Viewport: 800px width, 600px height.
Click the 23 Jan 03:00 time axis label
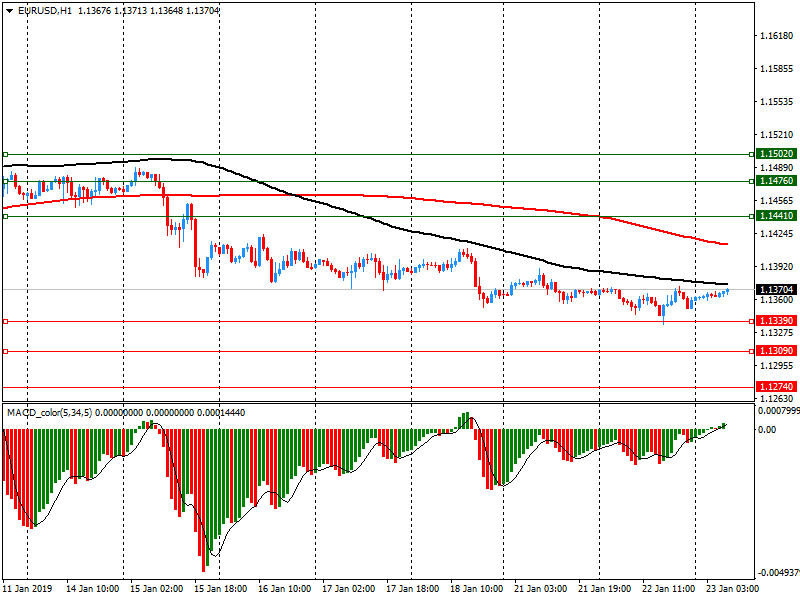click(733, 588)
